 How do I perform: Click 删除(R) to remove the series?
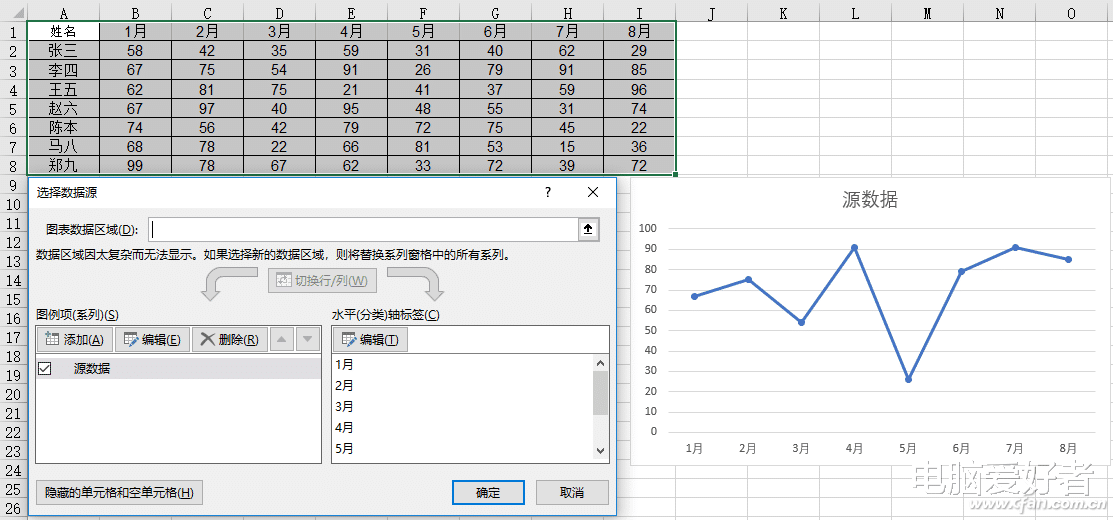coord(230,339)
